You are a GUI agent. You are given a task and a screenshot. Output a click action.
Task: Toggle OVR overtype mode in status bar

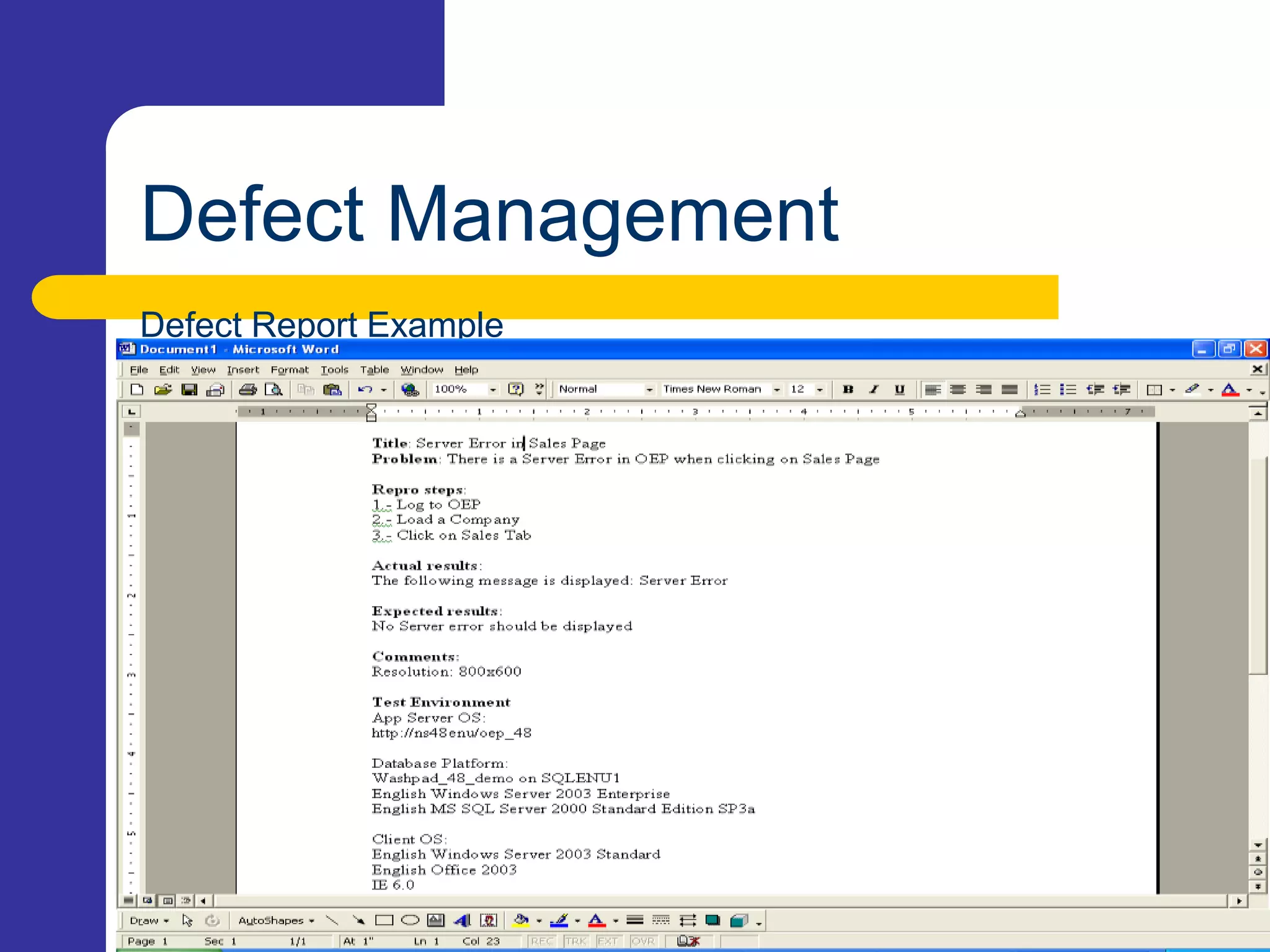(x=643, y=941)
